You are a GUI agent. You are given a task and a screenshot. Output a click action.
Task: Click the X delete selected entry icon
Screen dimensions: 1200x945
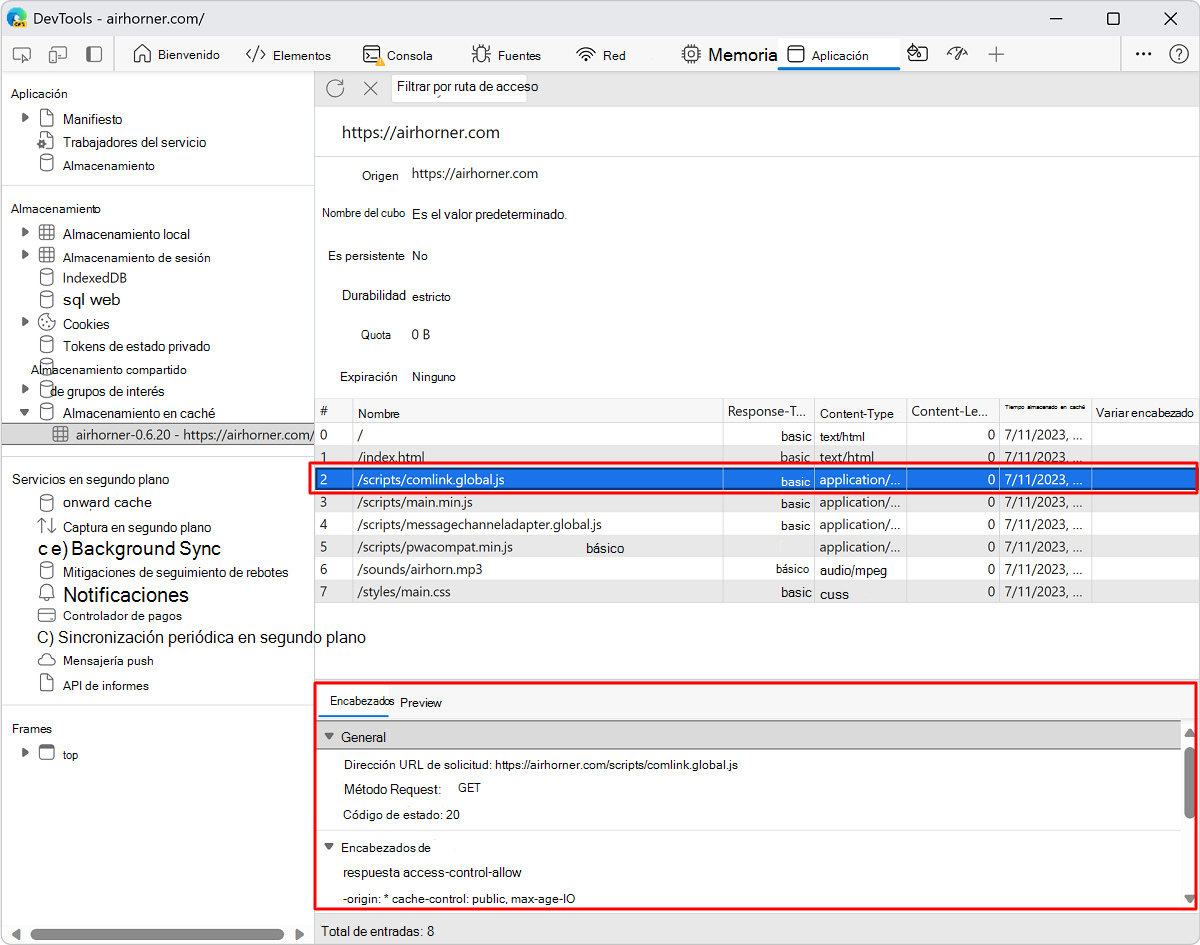(370, 88)
